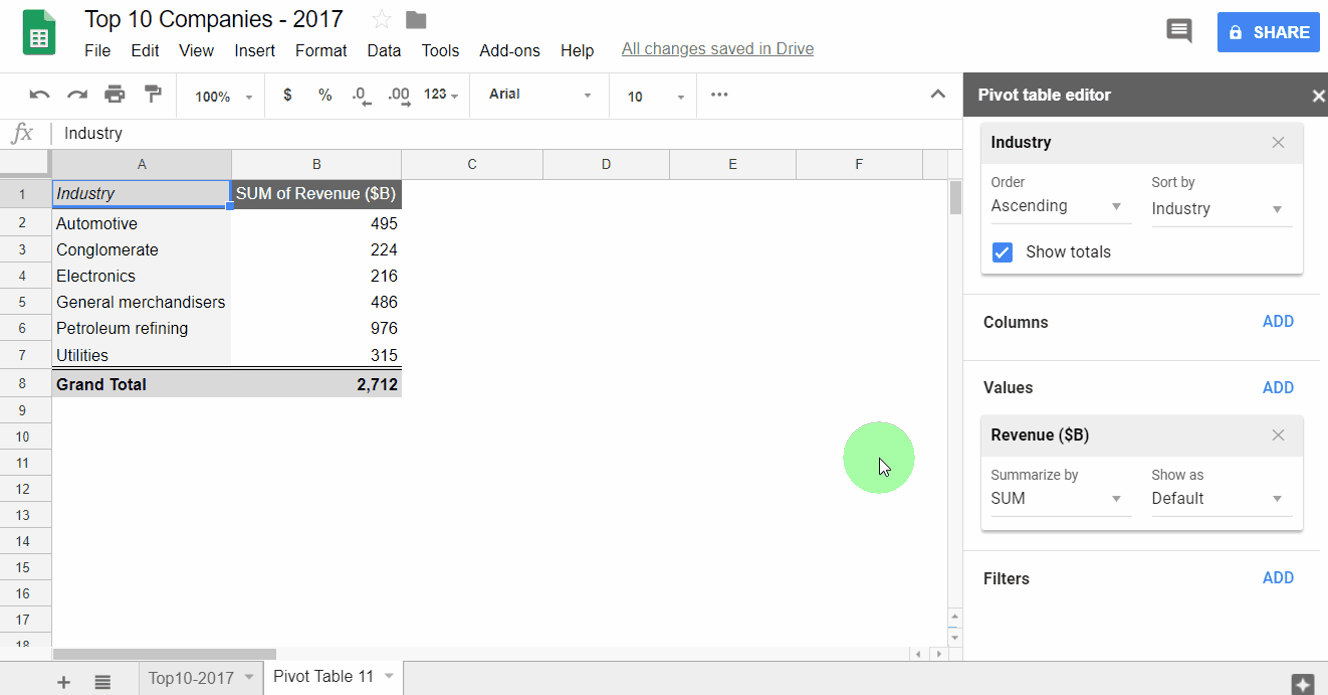Image resolution: width=1328 pixels, height=695 pixels.
Task: Click ADD next to Values
Action: (x=1278, y=387)
